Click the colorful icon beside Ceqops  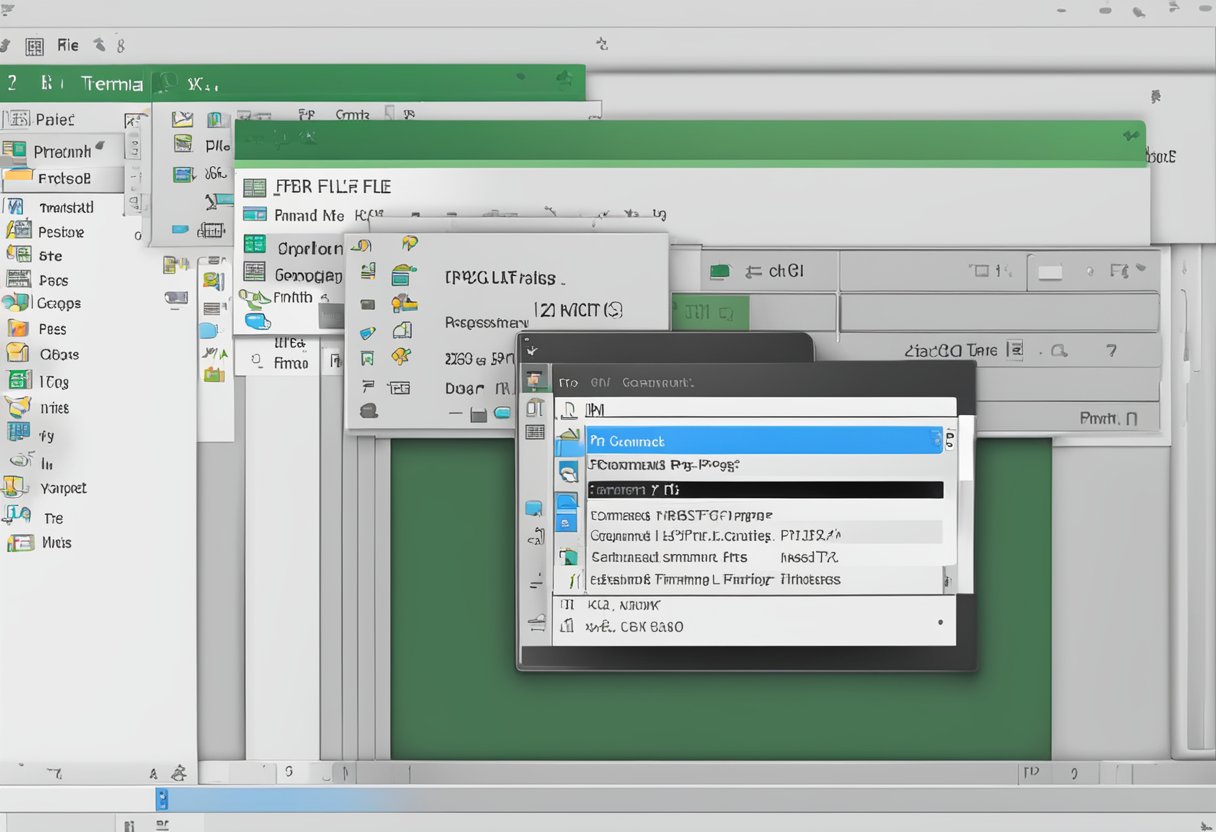tap(15, 302)
